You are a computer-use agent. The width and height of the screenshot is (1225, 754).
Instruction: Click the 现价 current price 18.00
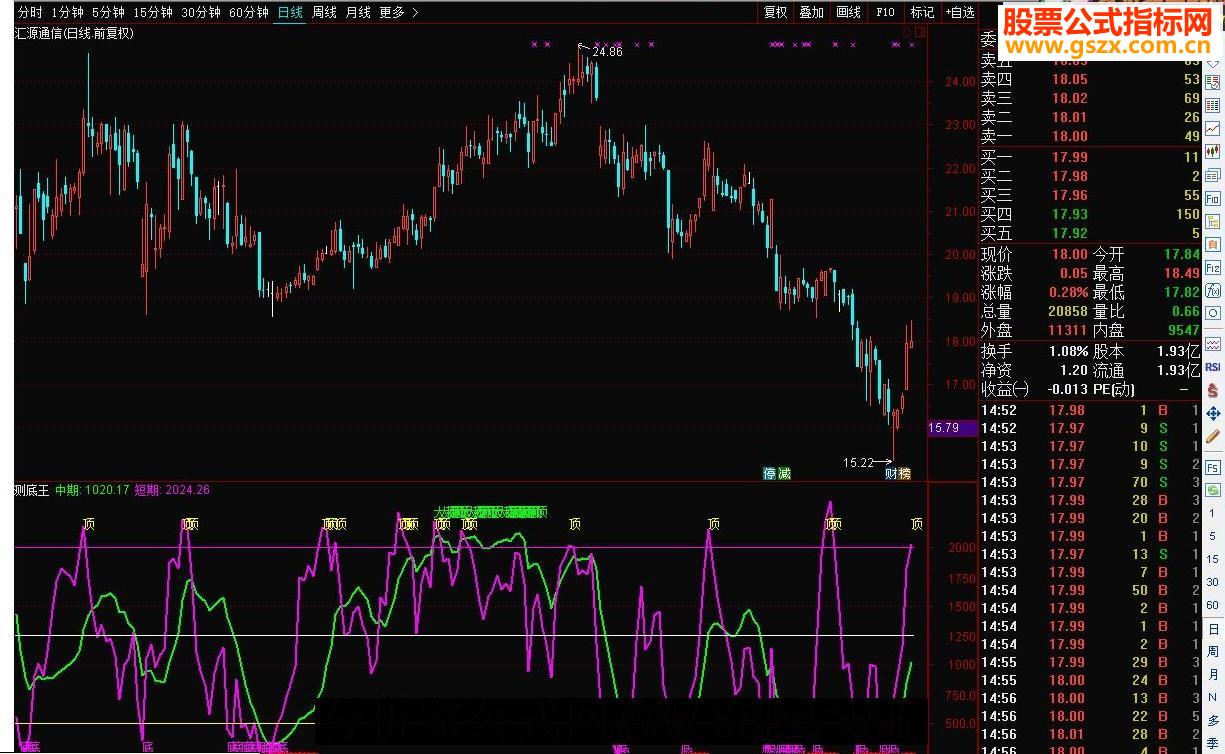pos(1069,255)
